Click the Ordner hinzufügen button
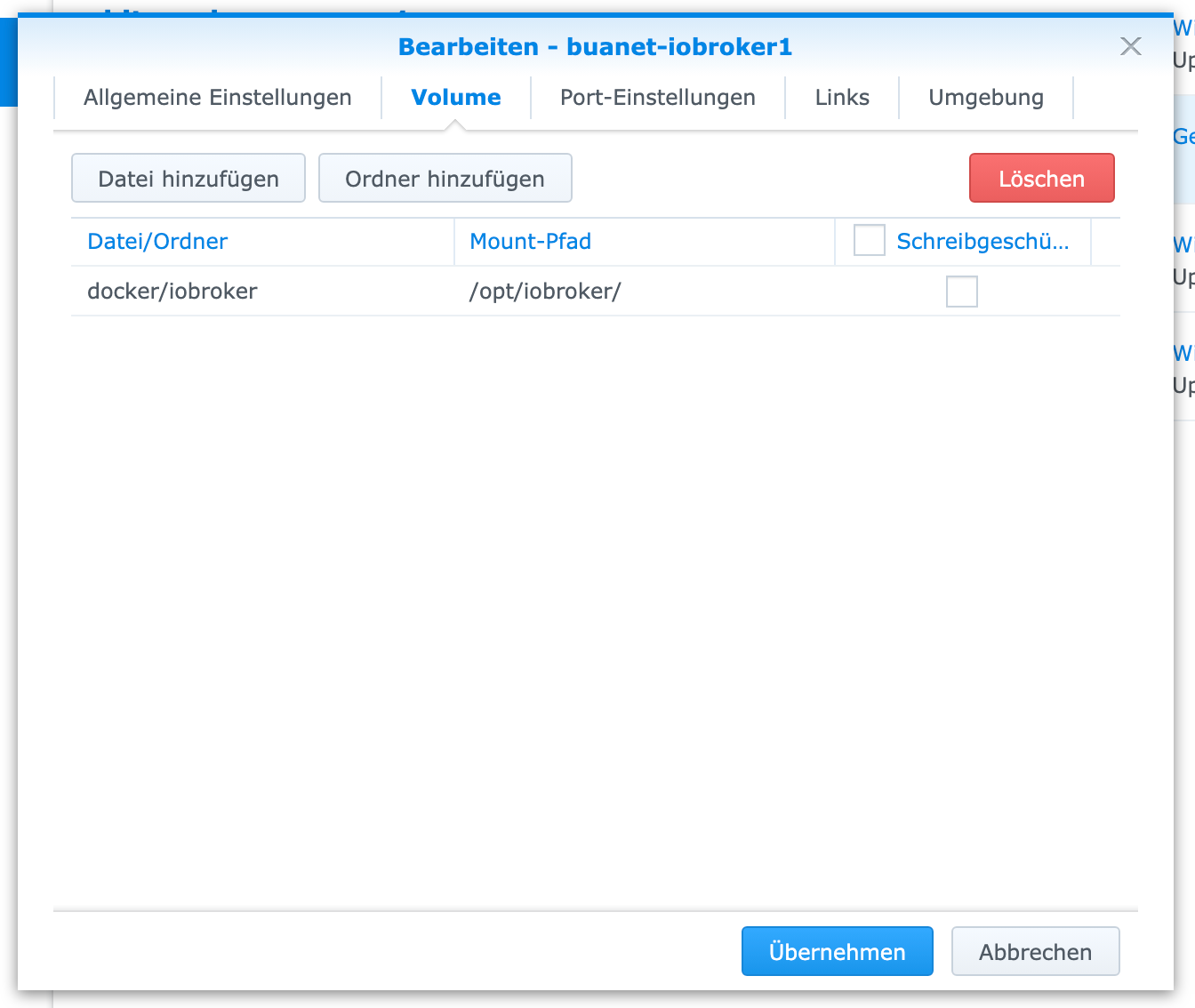1195x1008 pixels. pyautogui.click(x=445, y=178)
